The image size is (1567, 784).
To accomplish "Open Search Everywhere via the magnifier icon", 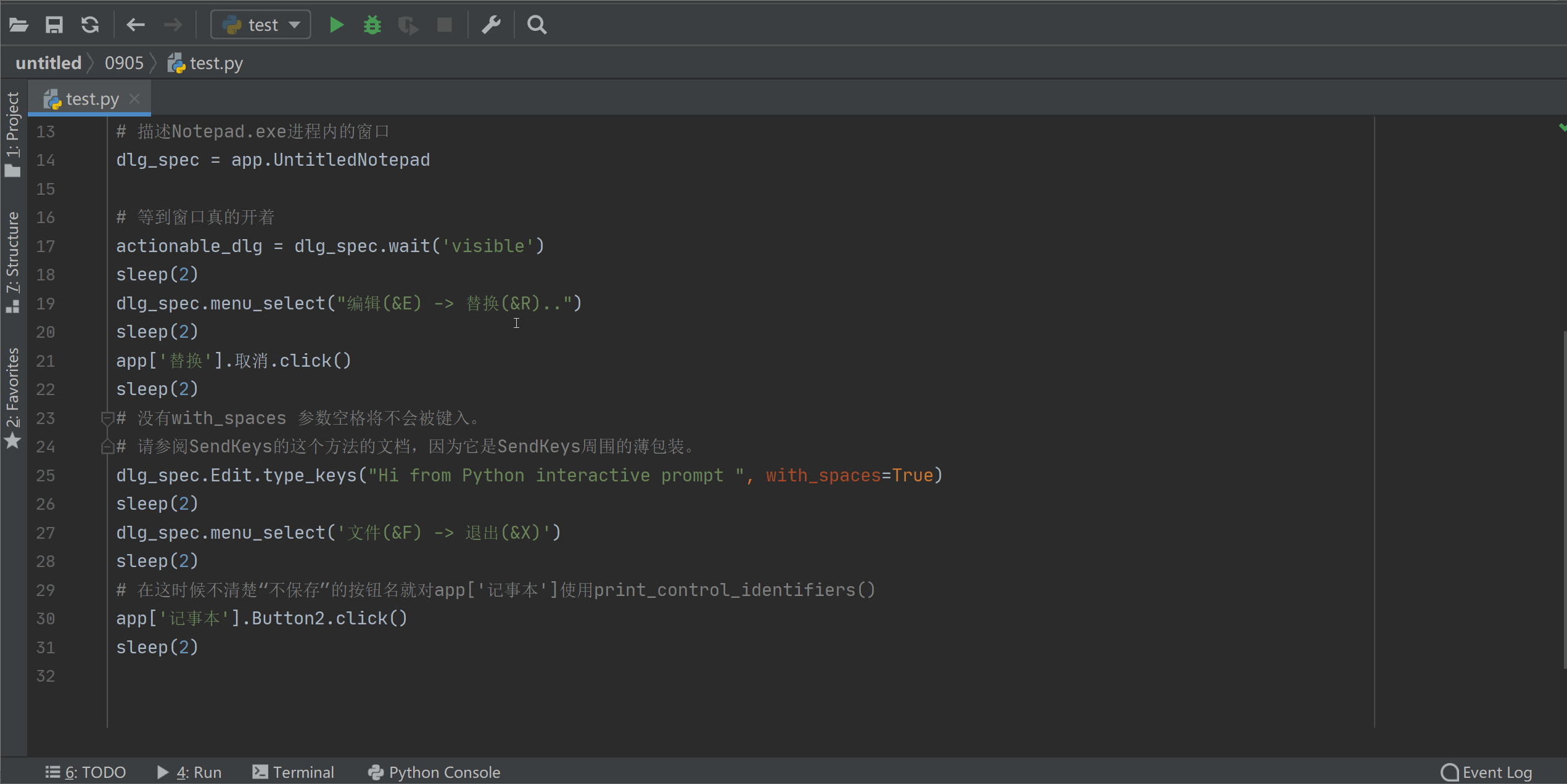I will pos(537,25).
